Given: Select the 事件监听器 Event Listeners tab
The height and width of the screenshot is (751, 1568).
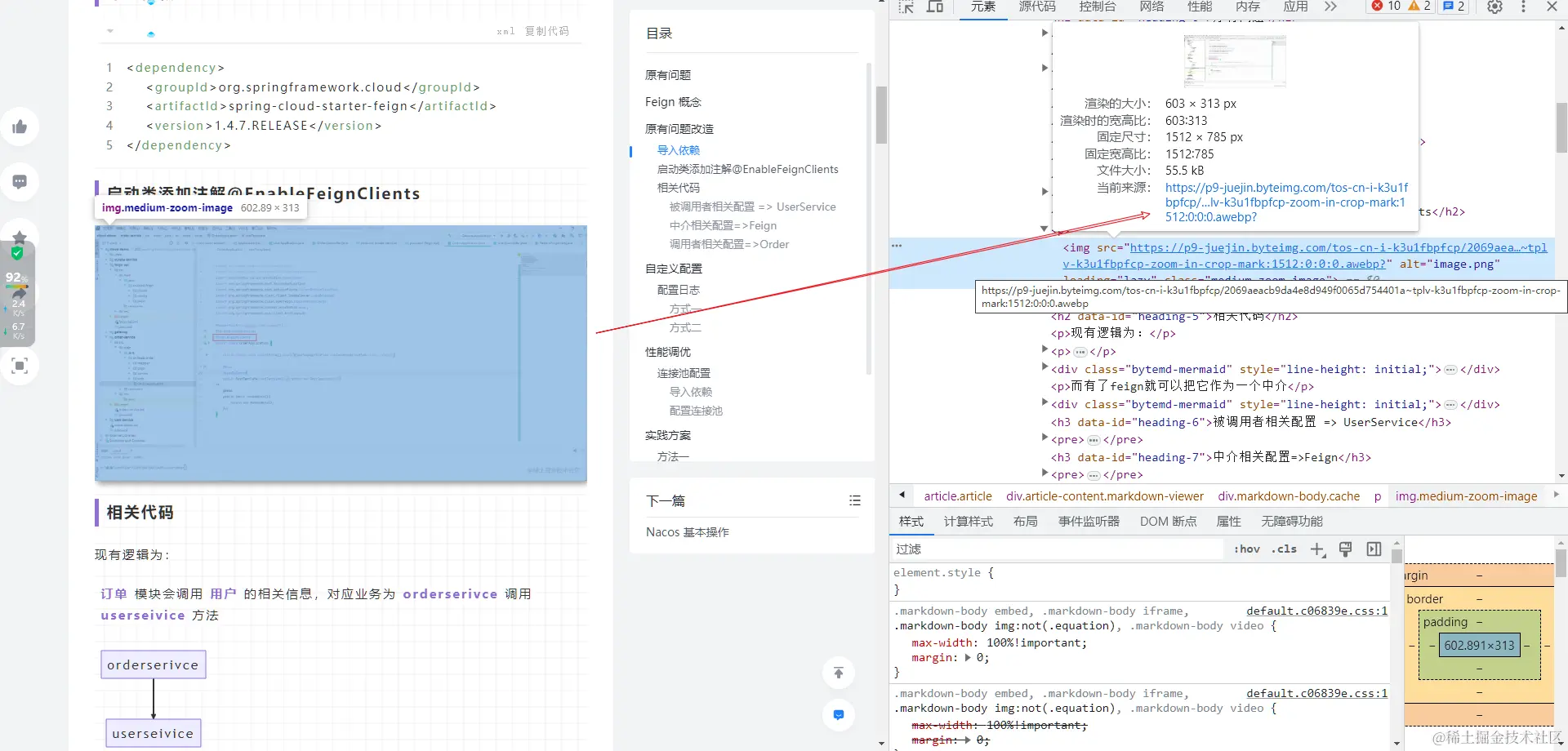Looking at the screenshot, I should pos(1089,522).
